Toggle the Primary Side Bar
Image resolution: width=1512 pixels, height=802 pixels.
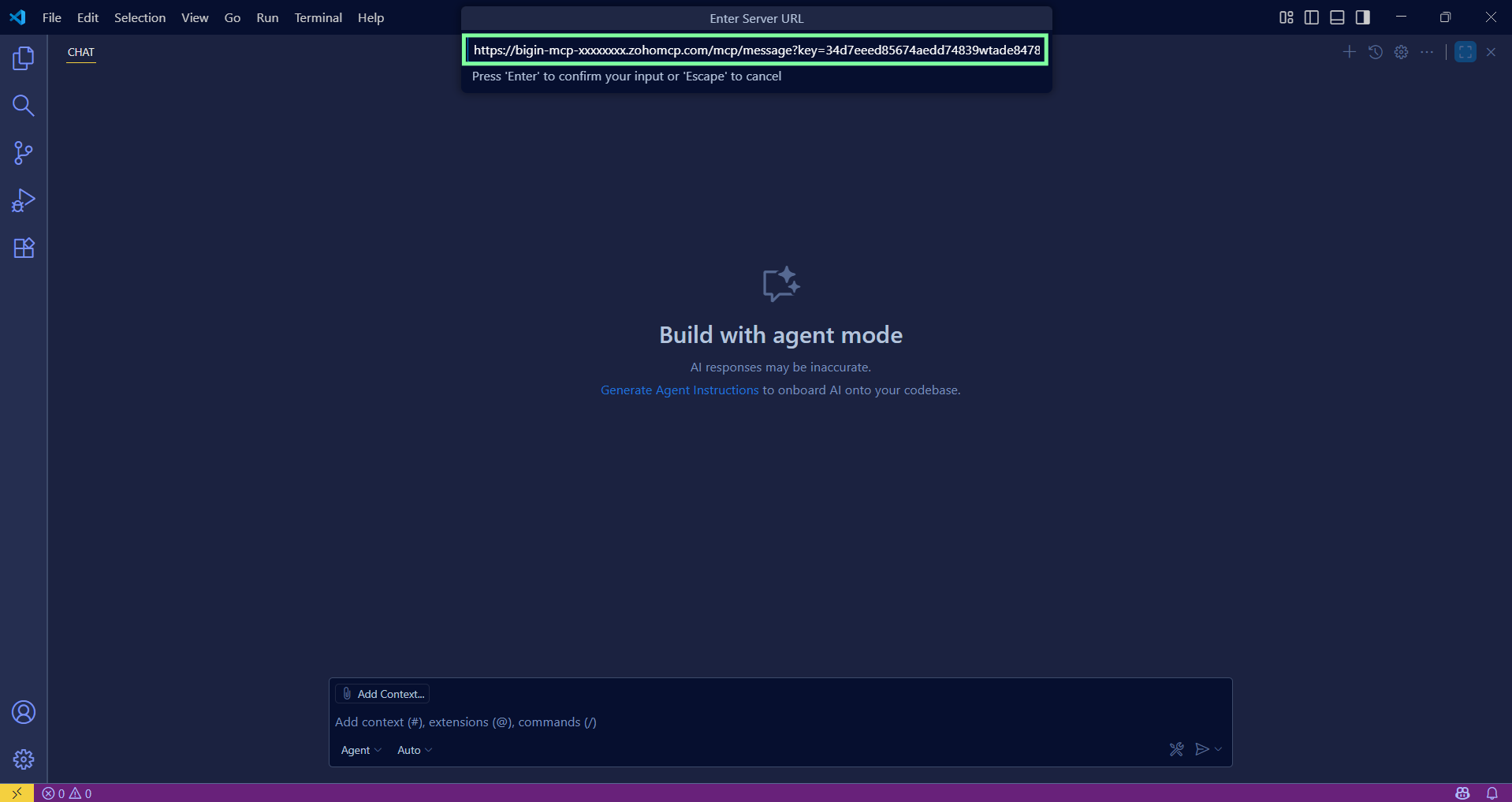pos(1312,17)
